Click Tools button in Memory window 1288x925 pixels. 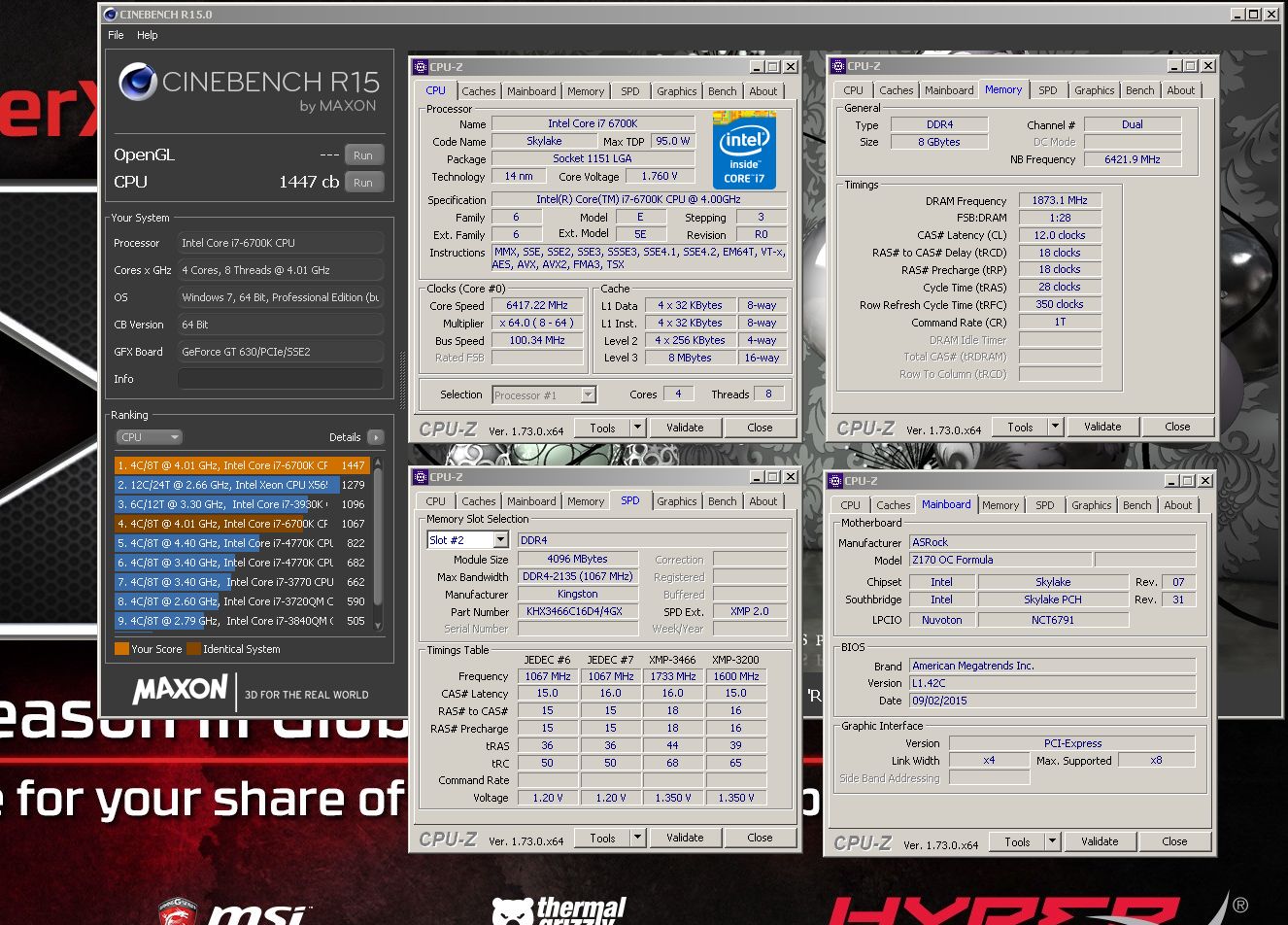click(1020, 427)
